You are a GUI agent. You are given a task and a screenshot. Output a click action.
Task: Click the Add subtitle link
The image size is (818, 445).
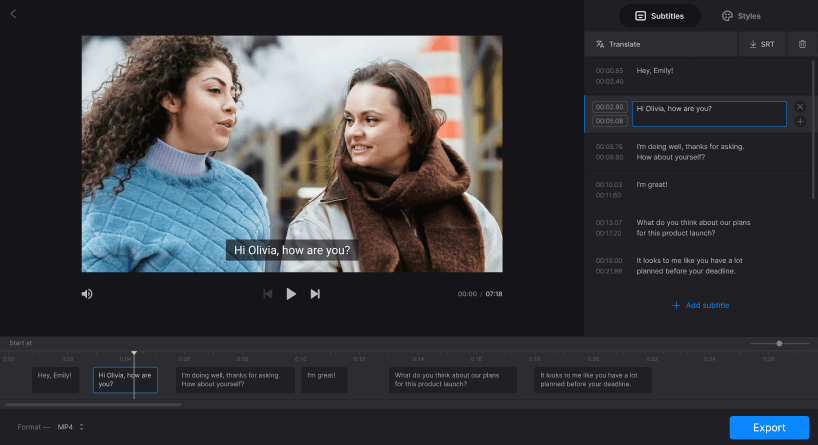click(700, 305)
